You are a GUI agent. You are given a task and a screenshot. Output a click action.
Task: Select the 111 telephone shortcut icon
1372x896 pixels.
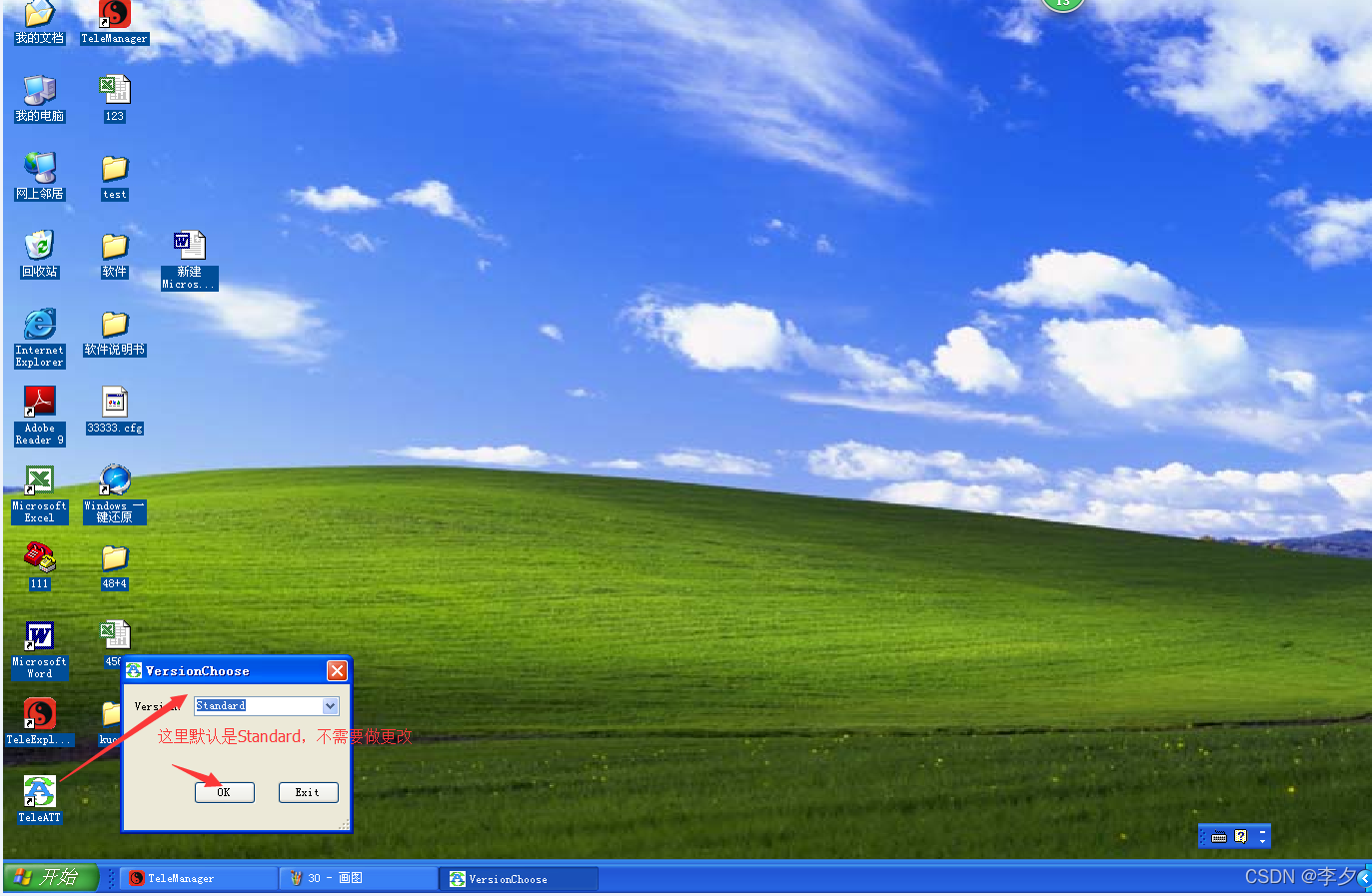coord(39,566)
